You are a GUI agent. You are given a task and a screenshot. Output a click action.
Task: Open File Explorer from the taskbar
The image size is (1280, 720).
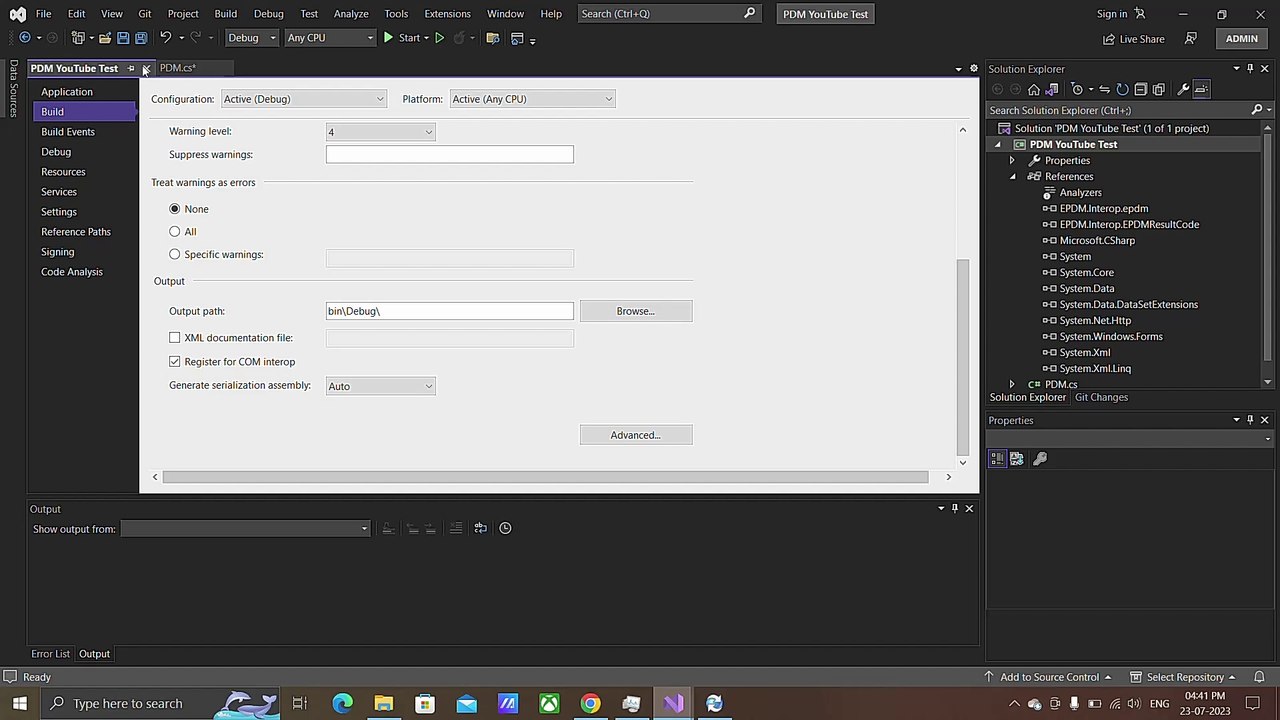coord(384,703)
